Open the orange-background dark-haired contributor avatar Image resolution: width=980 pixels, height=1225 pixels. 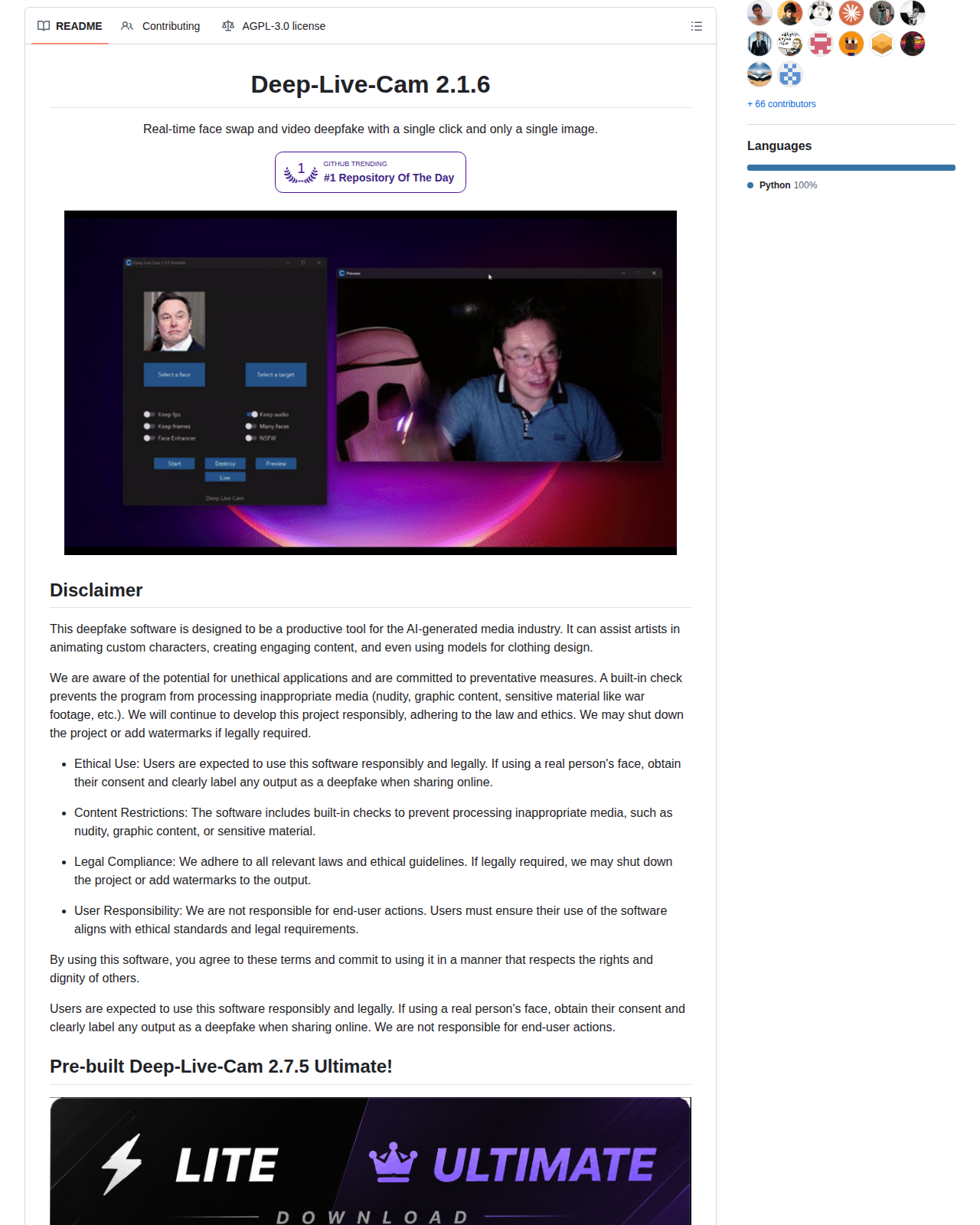(x=790, y=12)
